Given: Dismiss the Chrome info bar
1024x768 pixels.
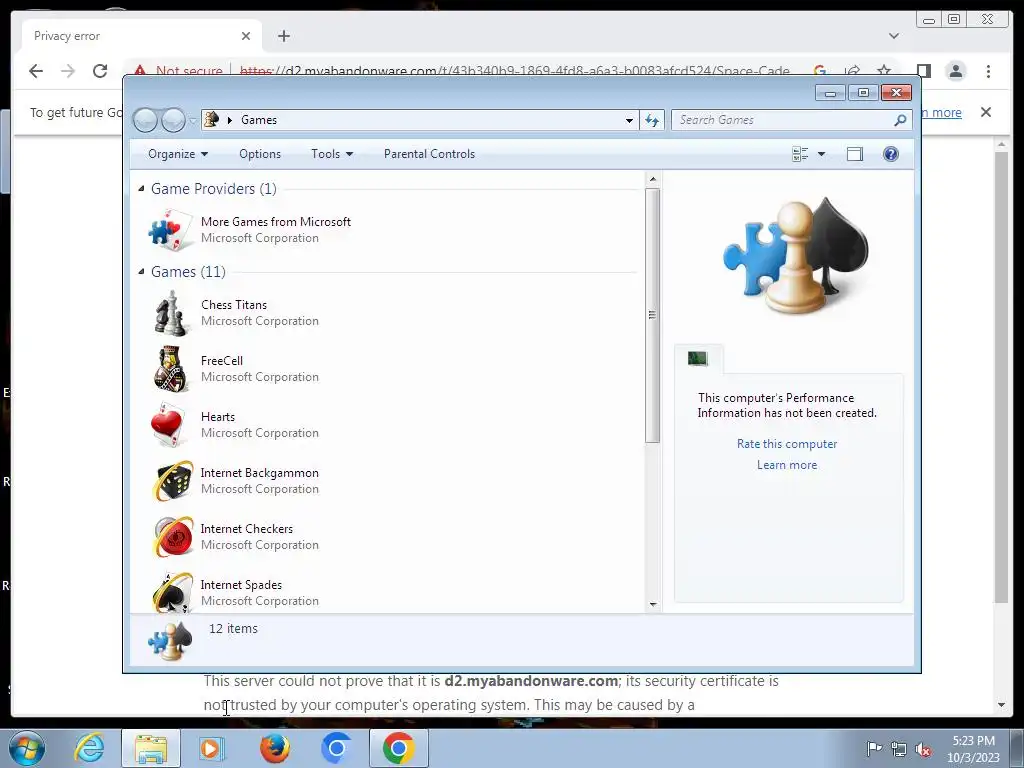Looking at the screenshot, I should click(985, 112).
